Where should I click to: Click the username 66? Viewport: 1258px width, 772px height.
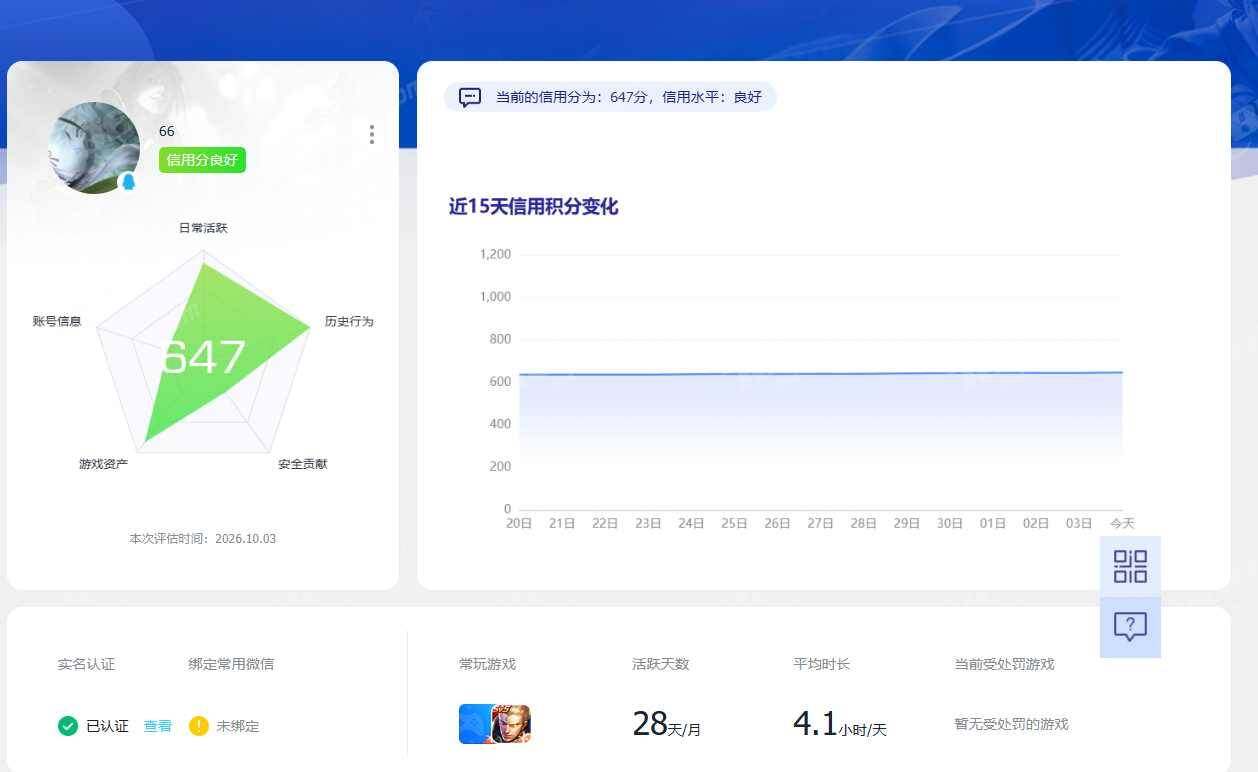coord(167,131)
